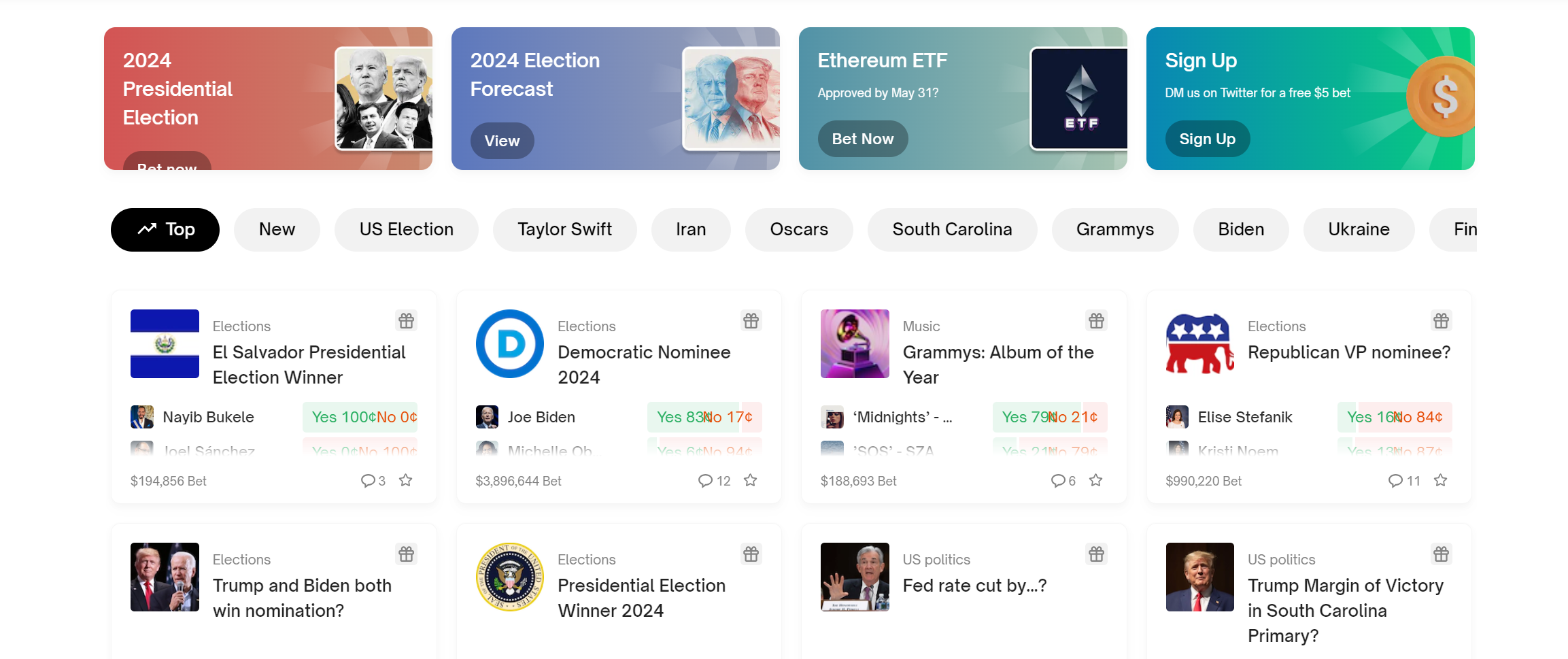Open Presidential Election Winner 2024 market

(x=641, y=598)
